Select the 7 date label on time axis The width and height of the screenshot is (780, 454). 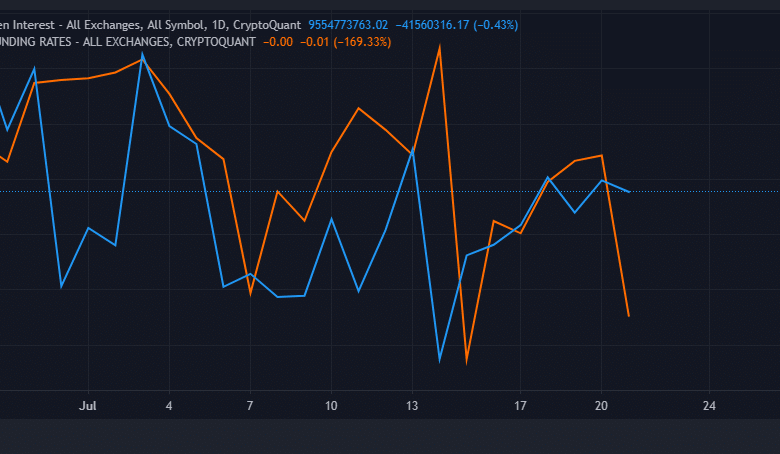coord(250,406)
